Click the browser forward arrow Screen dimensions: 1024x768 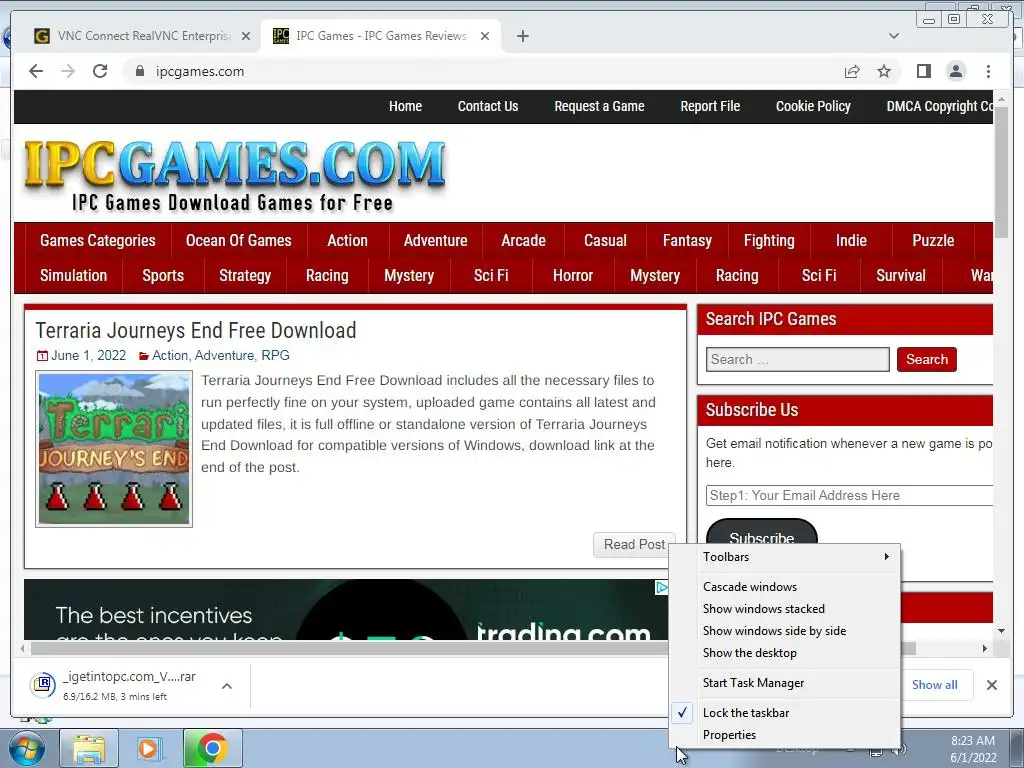click(68, 71)
